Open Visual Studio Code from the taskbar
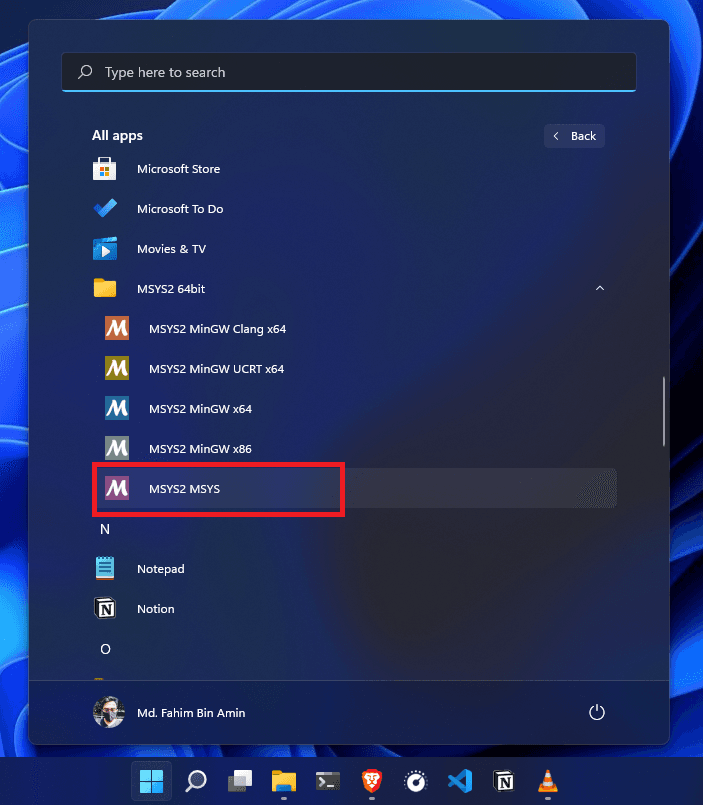Image resolution: width=703 pixels, height=805 pixels. [x=460, y=781]
